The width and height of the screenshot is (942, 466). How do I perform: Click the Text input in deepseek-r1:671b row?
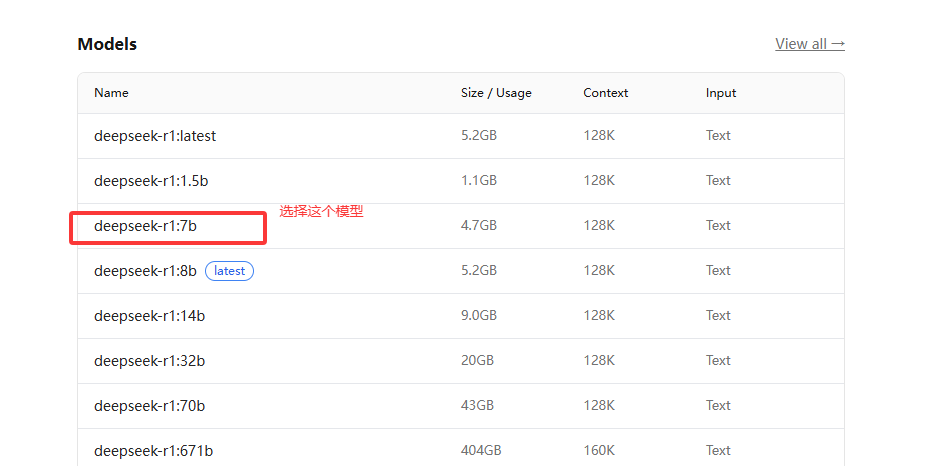click(718, 450)
